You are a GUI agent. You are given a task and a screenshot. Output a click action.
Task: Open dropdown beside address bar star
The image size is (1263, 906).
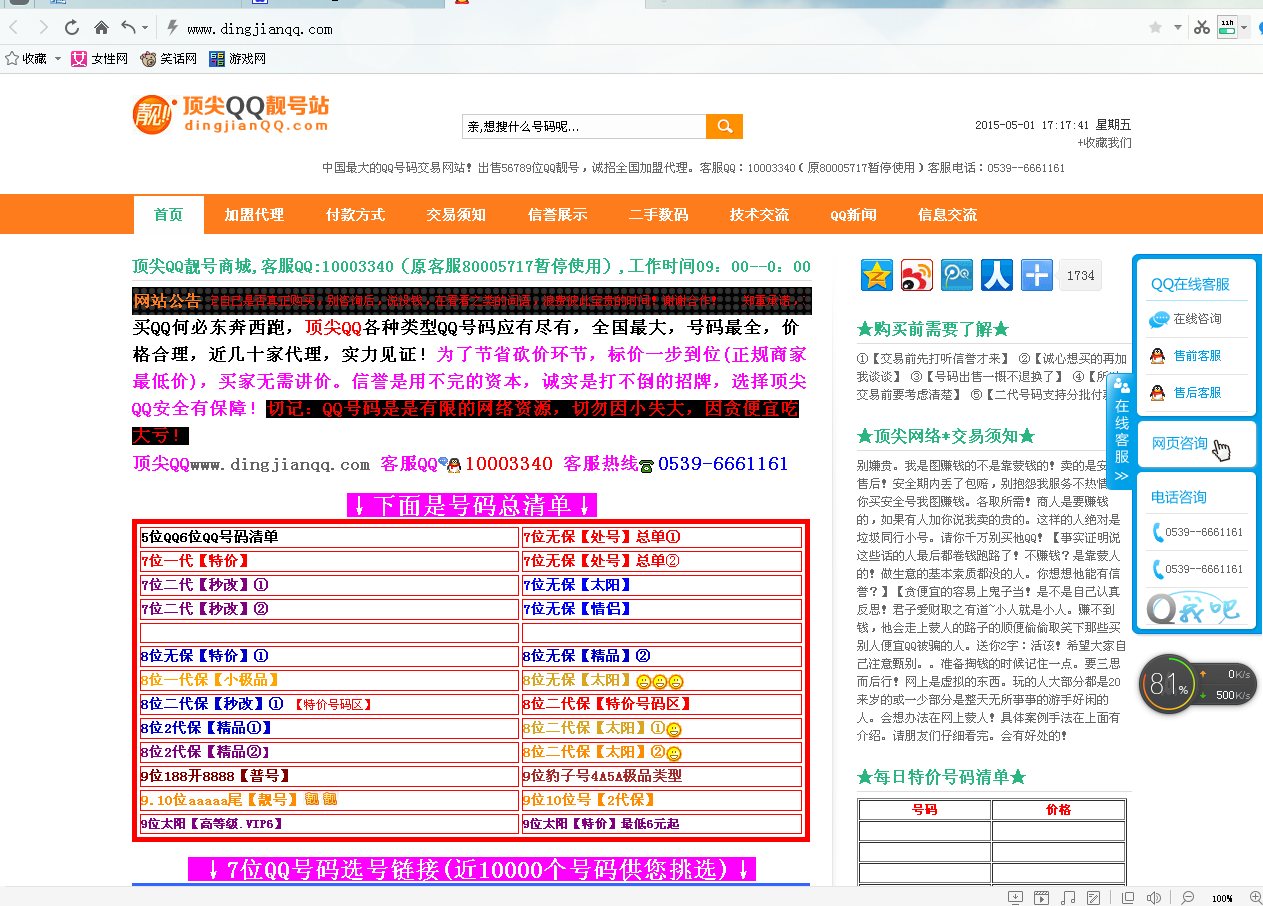[1177, 28]
